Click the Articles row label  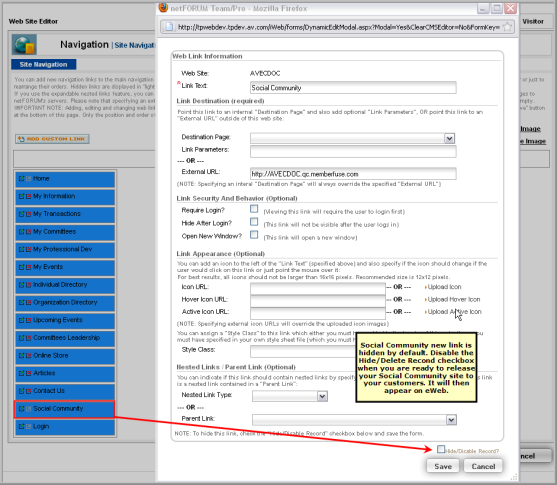[x=44, y=373]
